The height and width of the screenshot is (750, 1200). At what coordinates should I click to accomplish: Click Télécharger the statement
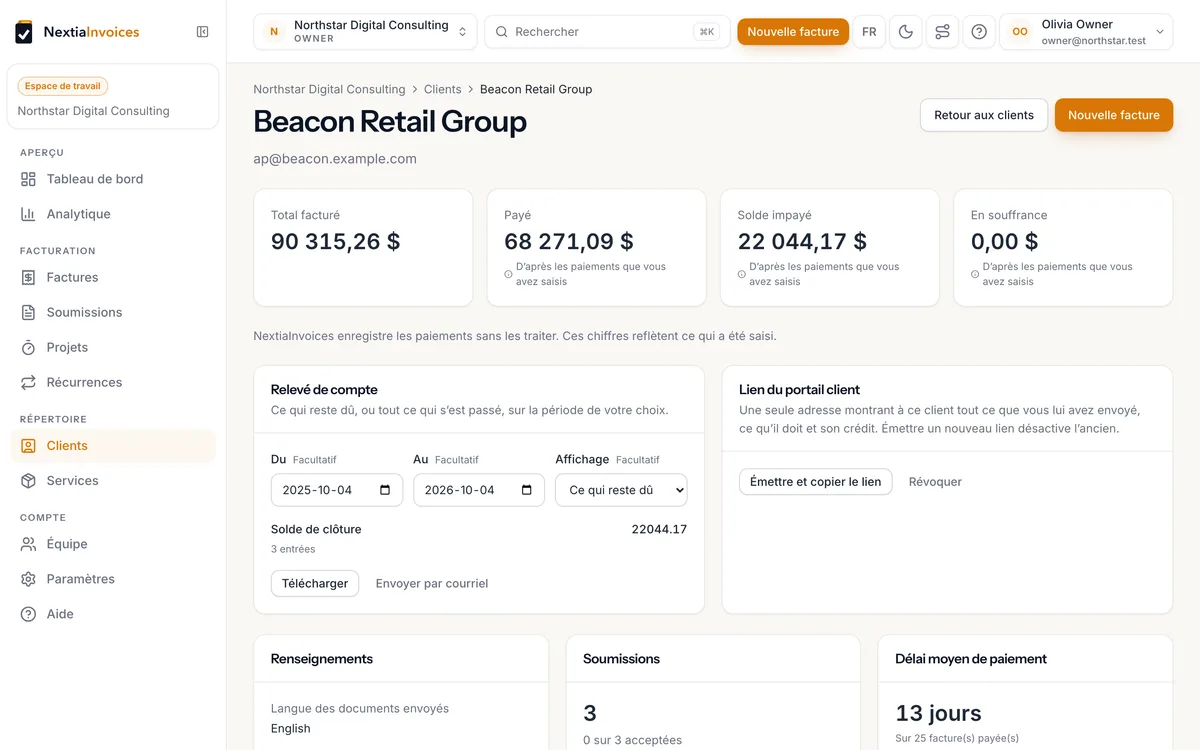pyautogui.click(x=315, y=583)
